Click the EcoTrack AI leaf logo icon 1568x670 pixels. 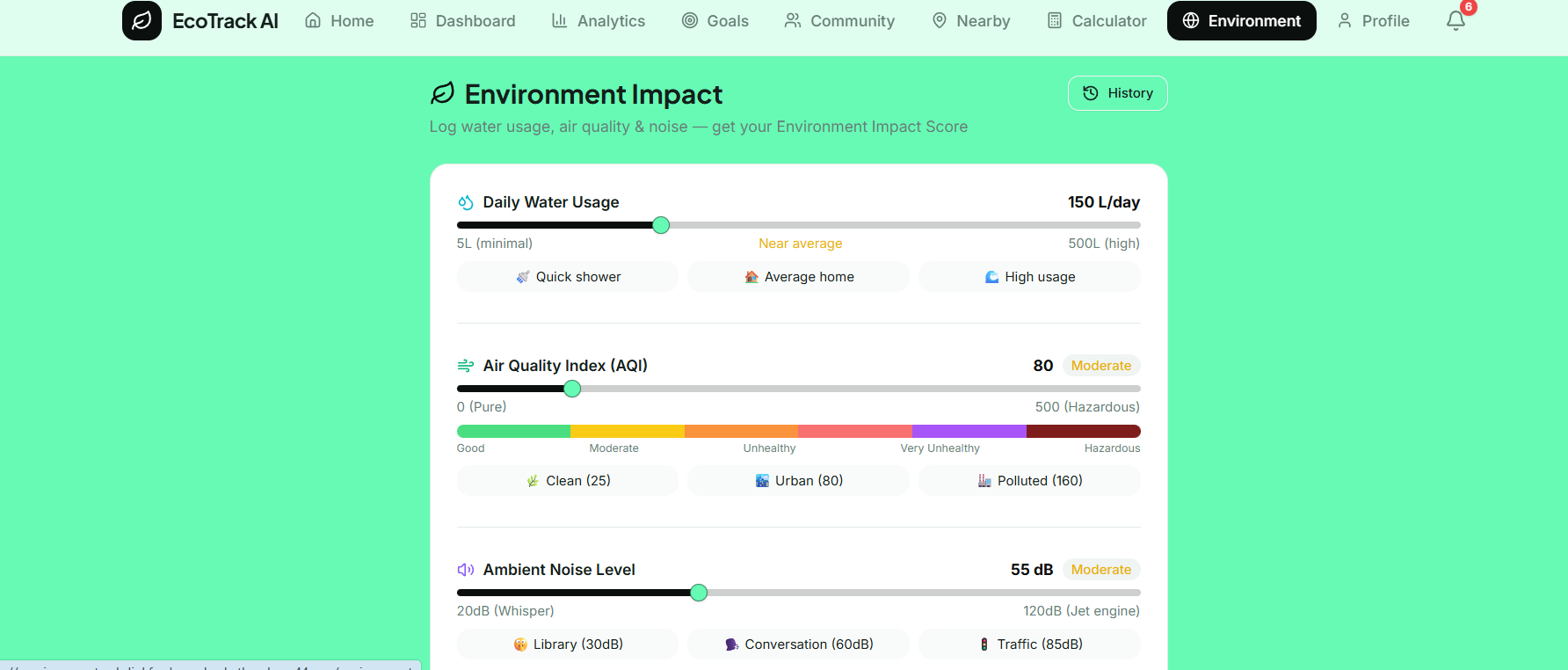[x=142, y=20]
